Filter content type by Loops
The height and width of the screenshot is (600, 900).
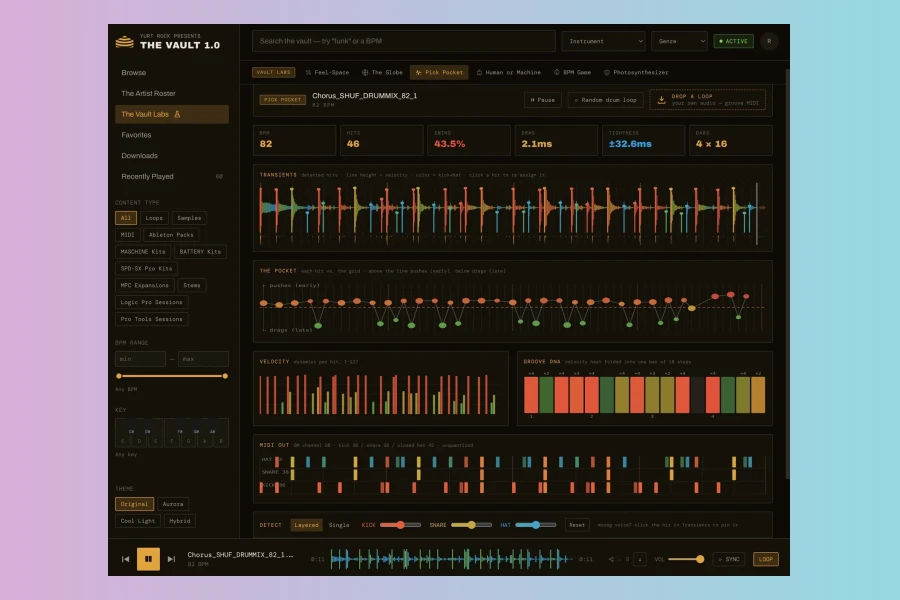pyautogui.click(x=154, y=218)
